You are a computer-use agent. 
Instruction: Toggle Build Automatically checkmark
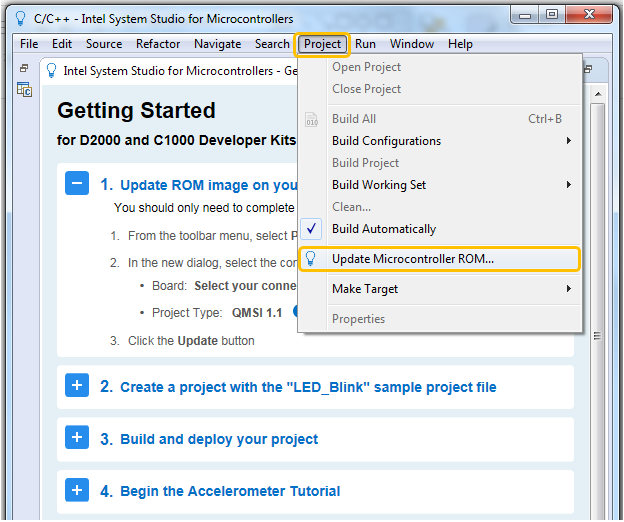(x=311, y=229)
